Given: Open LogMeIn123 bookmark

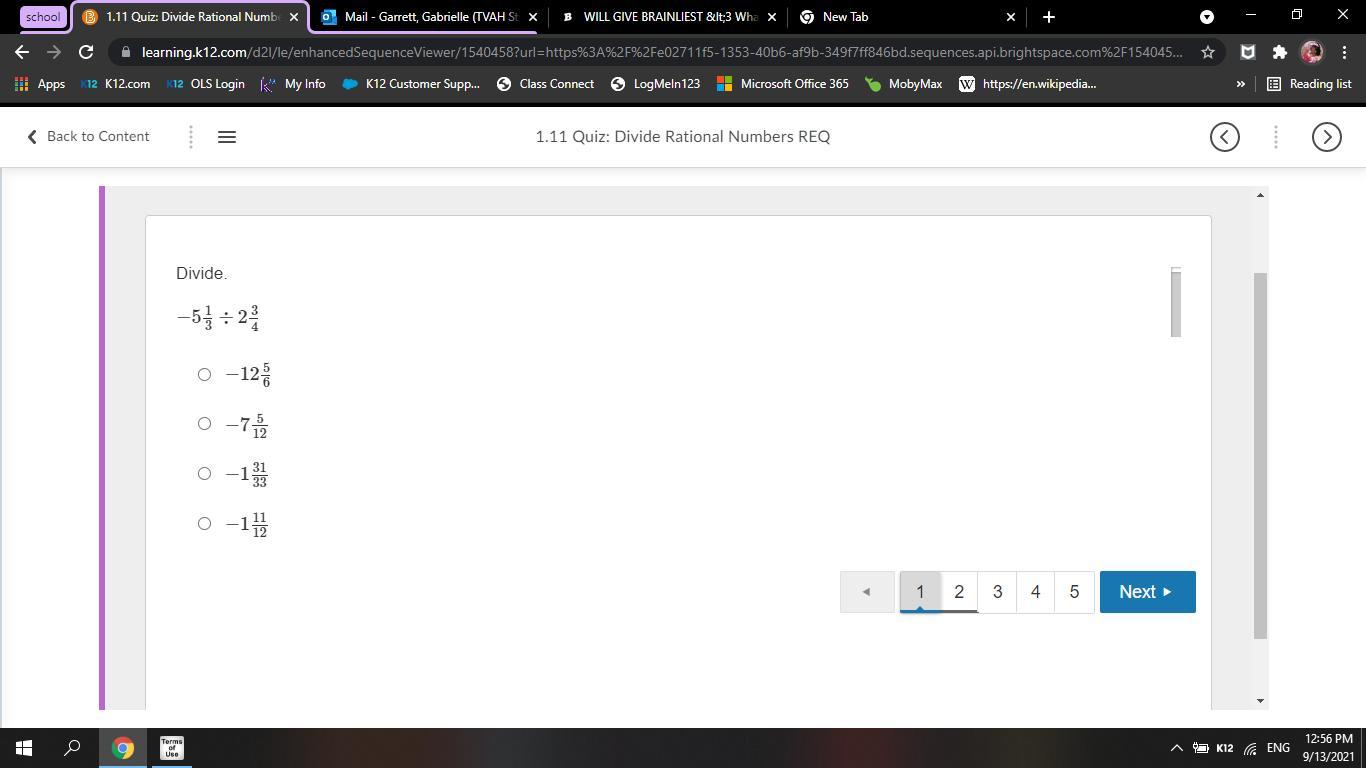Looking at the screenshot, I should pos(655,84).
